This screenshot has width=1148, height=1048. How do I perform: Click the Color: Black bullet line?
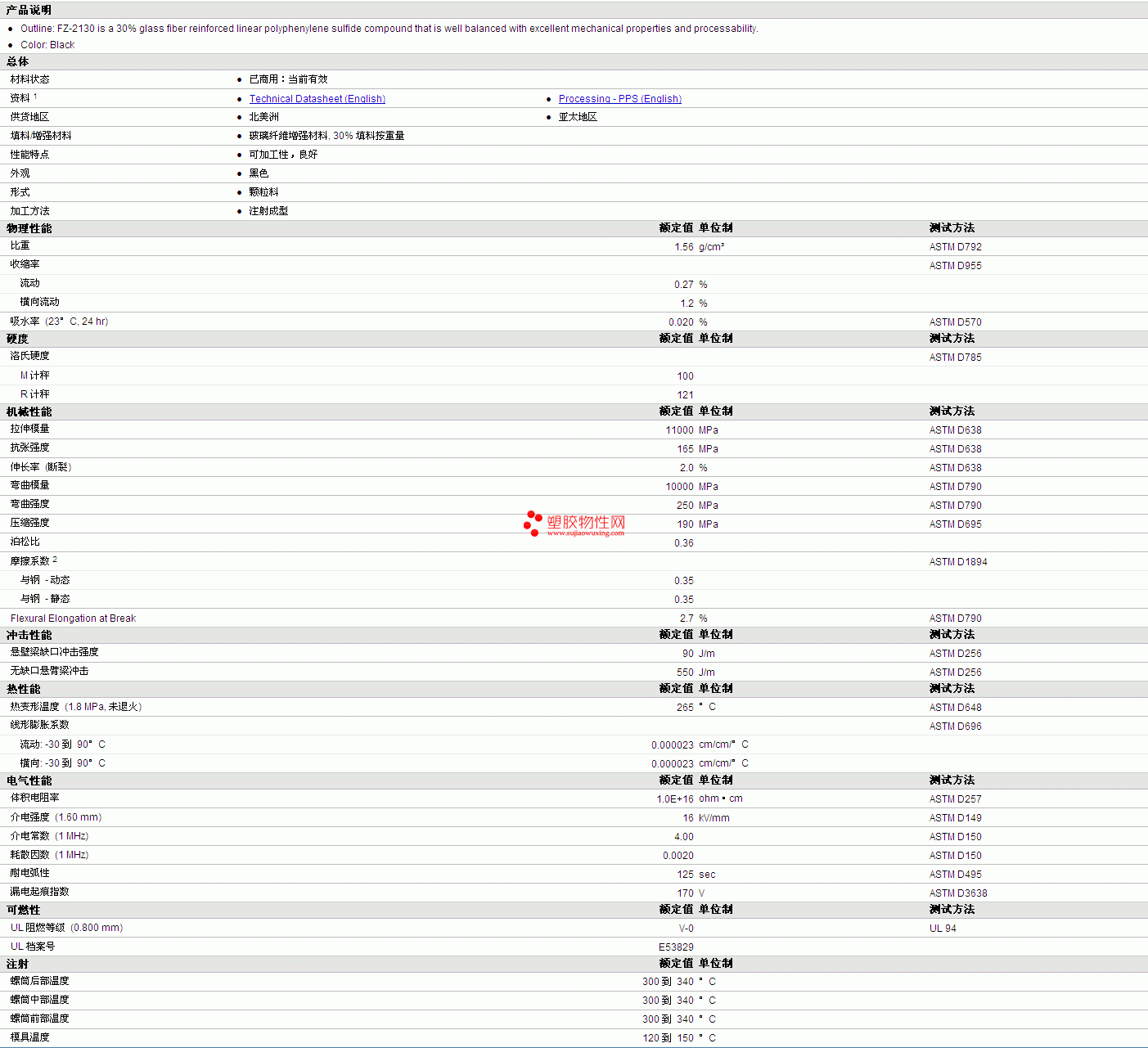pyautogui.click(x=47, y=45)
